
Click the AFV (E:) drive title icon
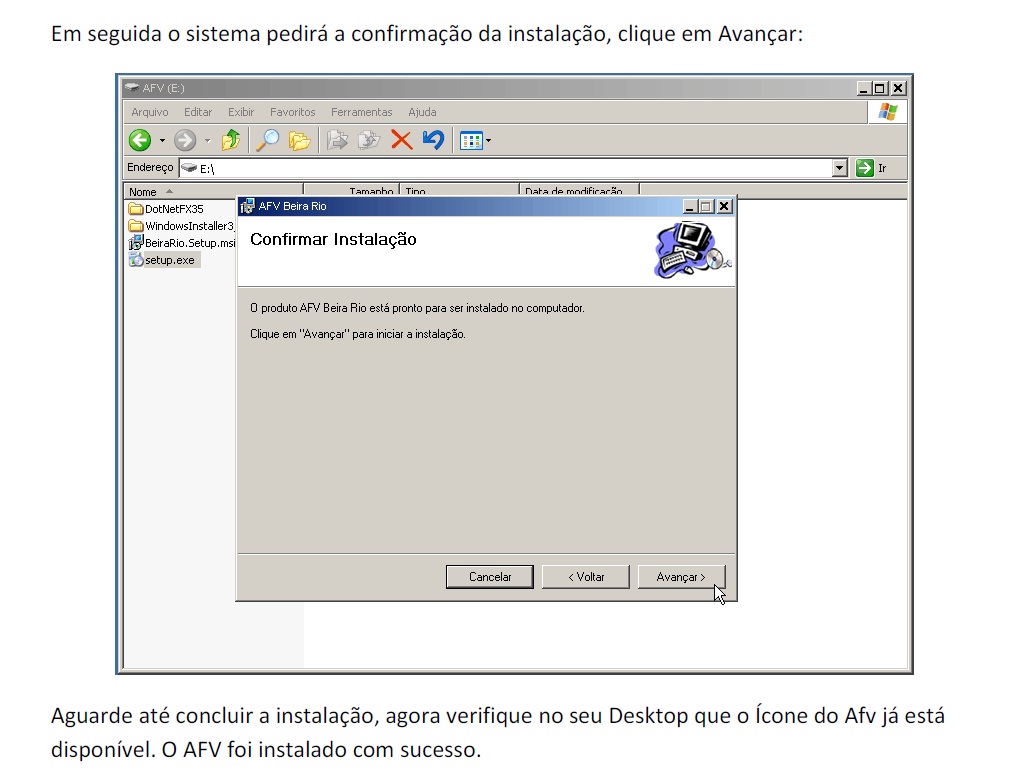(x=132, y=88)
